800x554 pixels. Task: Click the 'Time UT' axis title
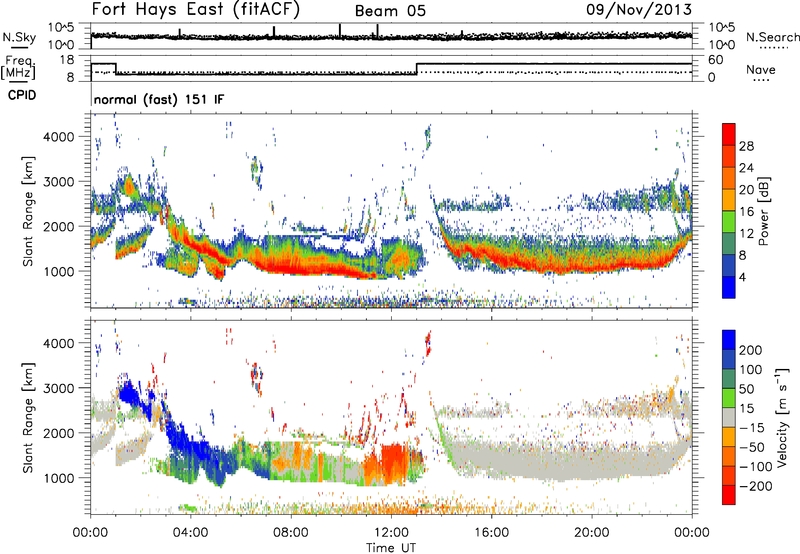(391, 547)
